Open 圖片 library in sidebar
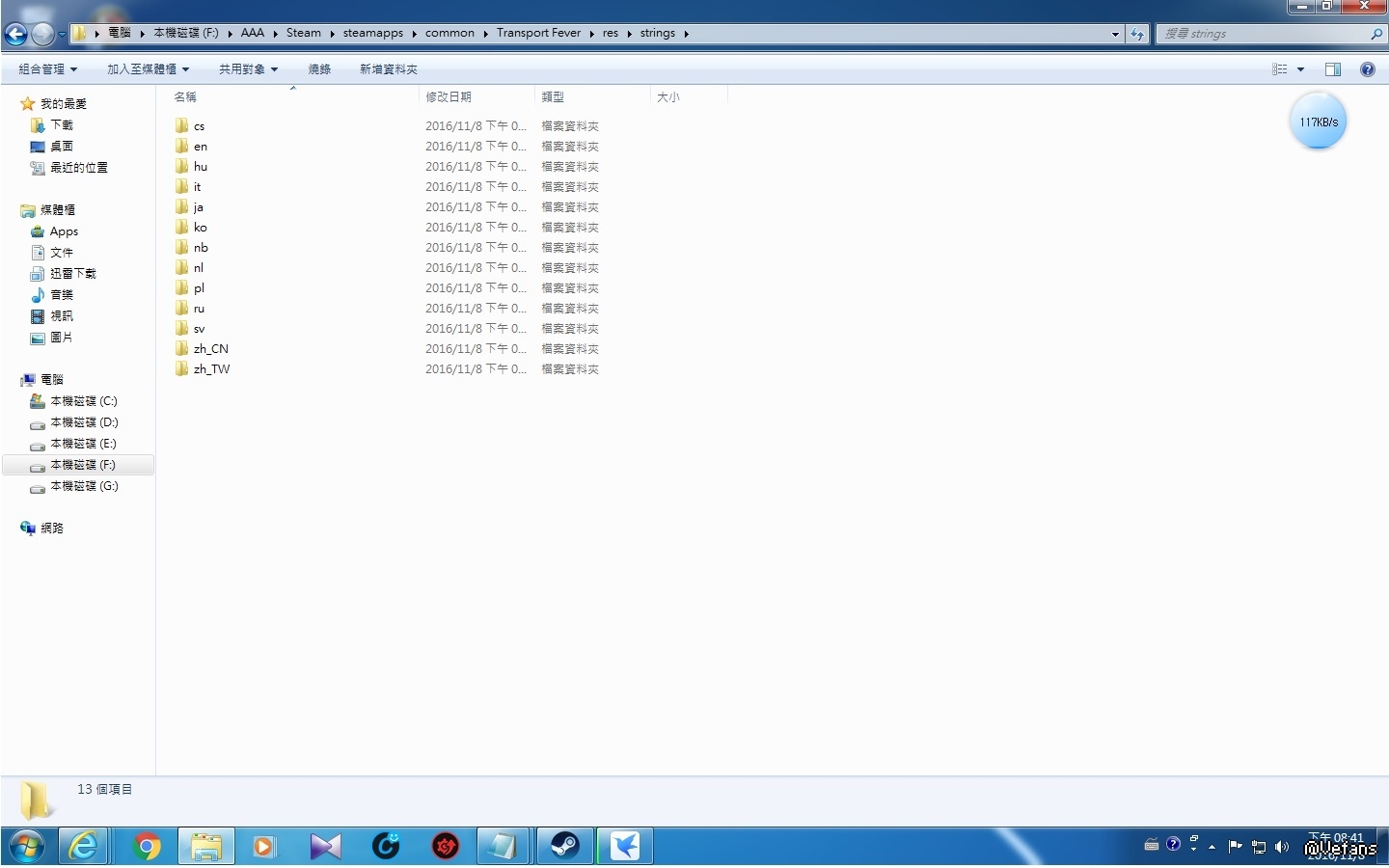The height and width of the screenshot is (868, 1389). coord(61,338)
